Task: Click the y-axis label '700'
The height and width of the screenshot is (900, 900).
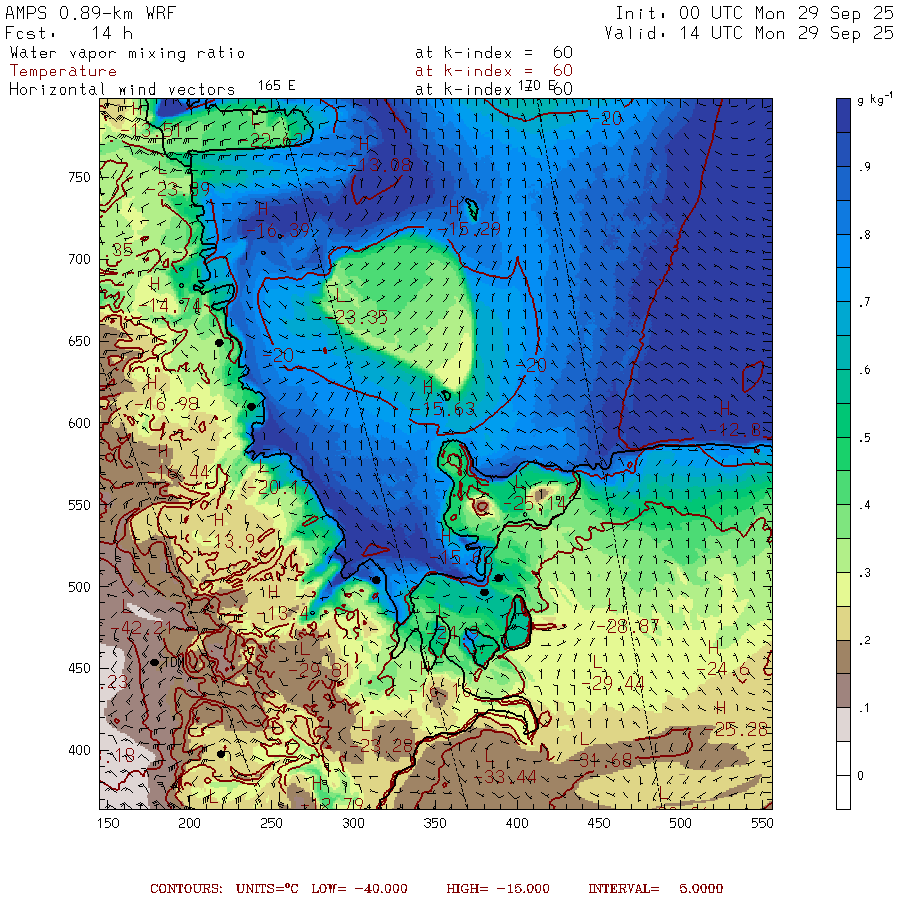Action: click(x=79, y=259)
